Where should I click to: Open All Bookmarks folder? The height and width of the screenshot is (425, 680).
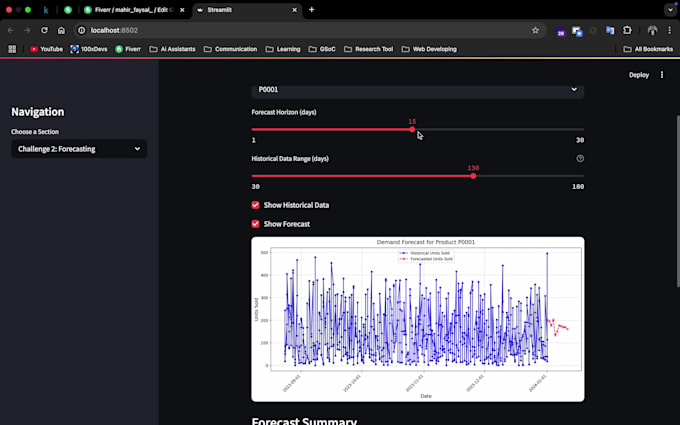coord(648,49)
